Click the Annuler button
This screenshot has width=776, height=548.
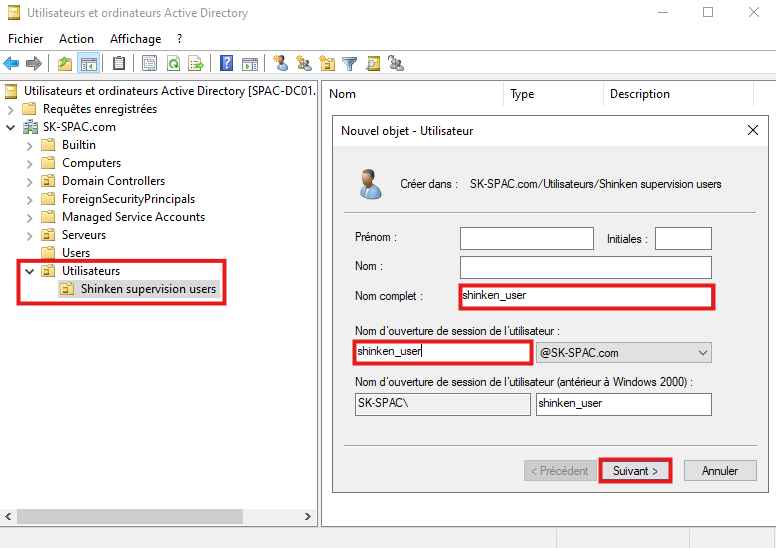[x=719, y=471]
